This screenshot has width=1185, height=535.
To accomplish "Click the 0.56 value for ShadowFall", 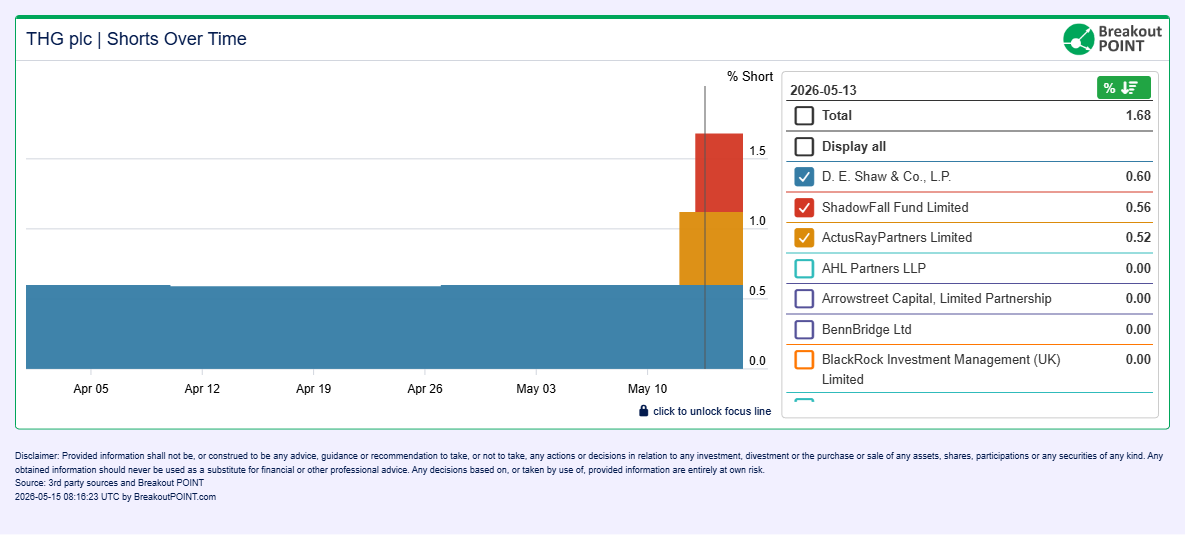I will click(x=1138, y=207).
